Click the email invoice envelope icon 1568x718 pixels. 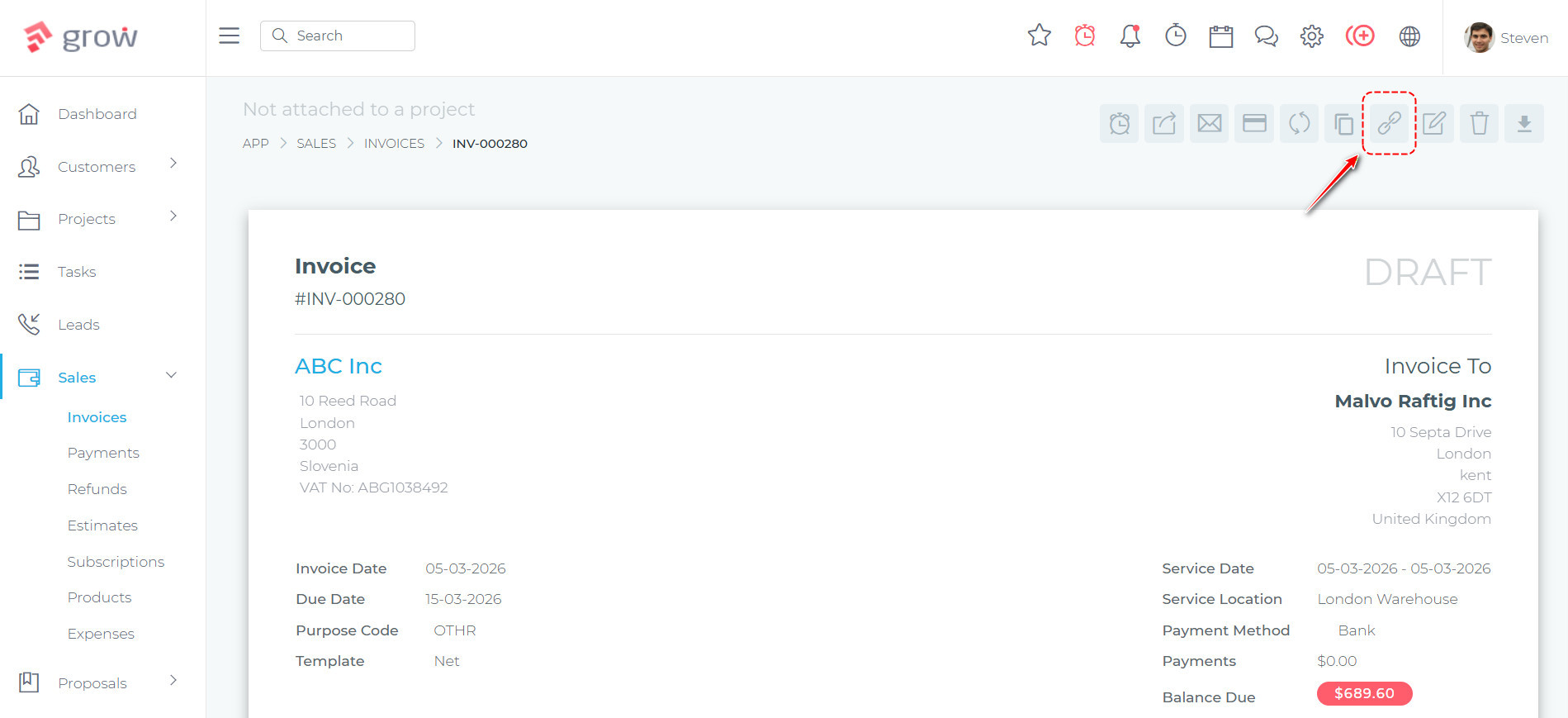(1210, 124)
